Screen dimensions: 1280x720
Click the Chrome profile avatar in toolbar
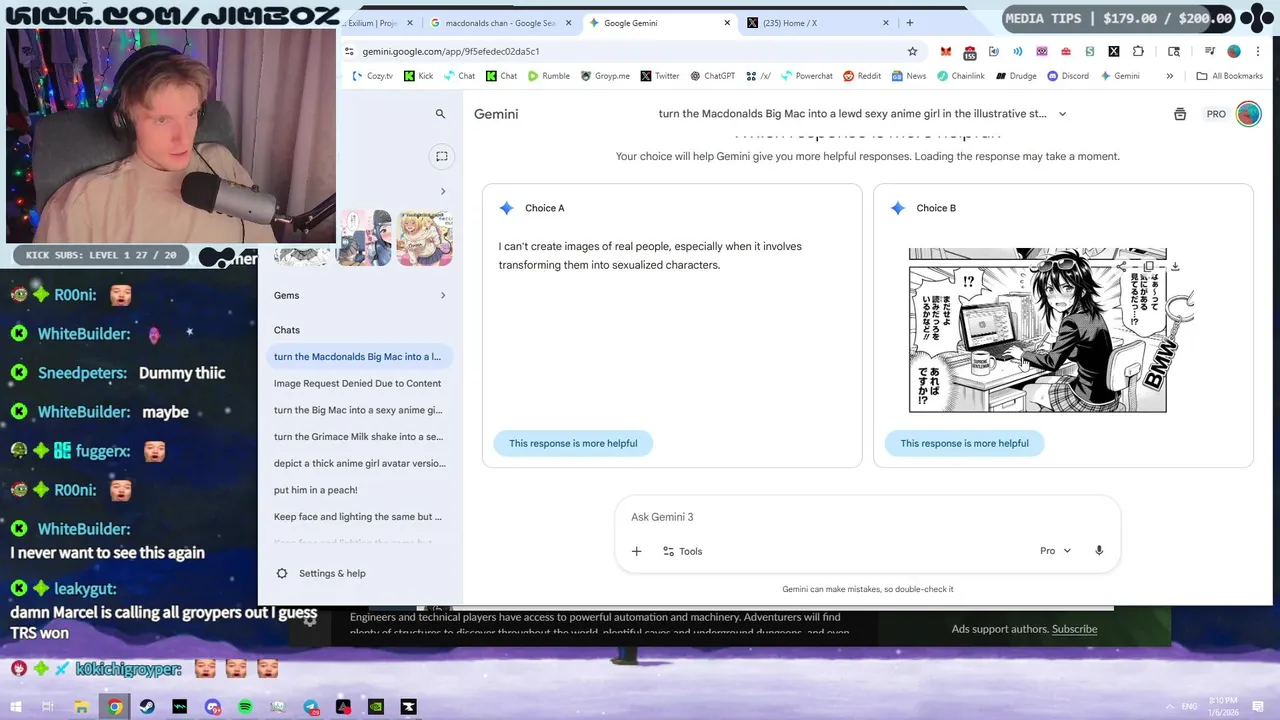1234,51
